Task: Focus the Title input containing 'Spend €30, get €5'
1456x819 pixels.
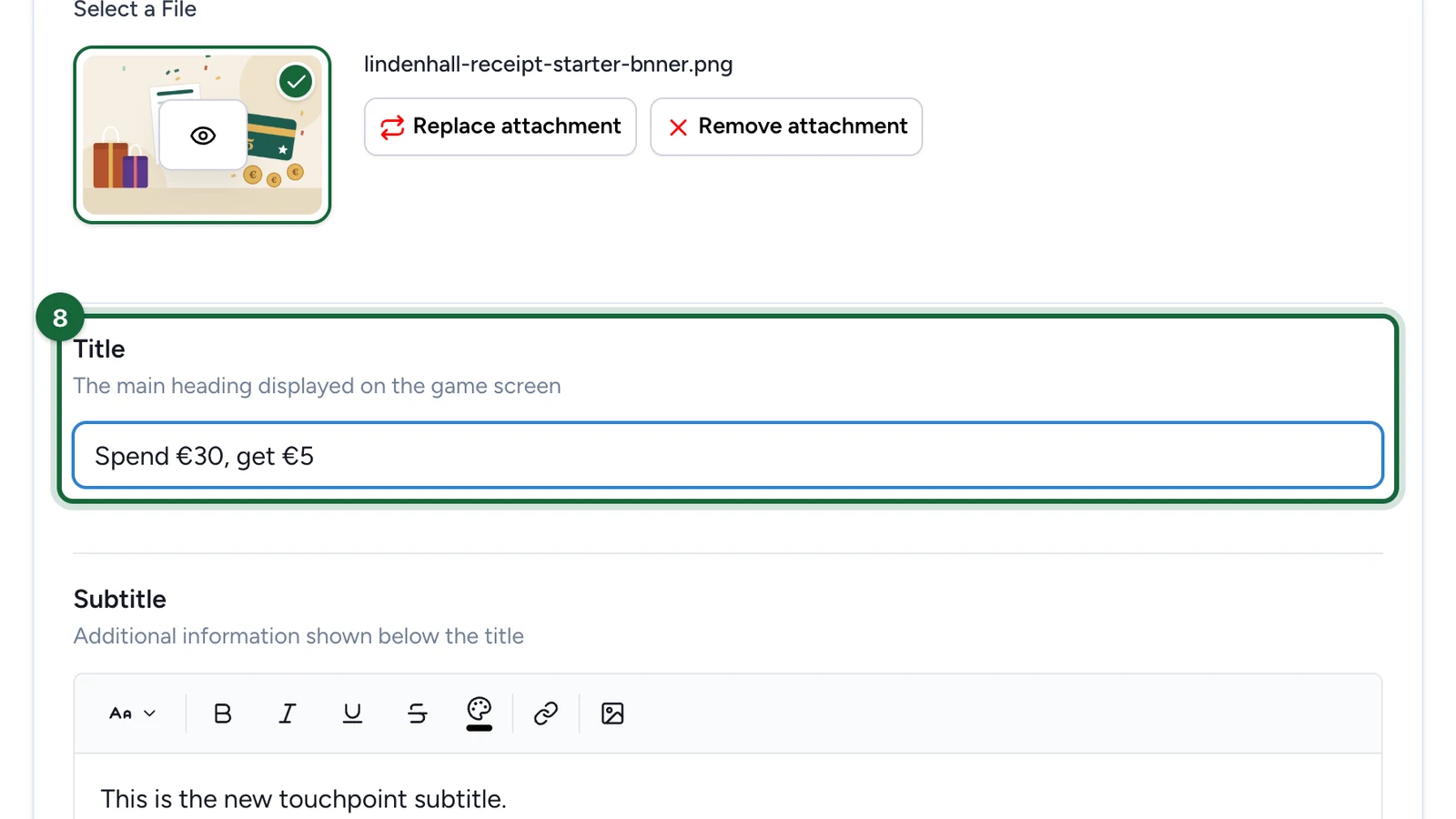Action: [728, 455]
